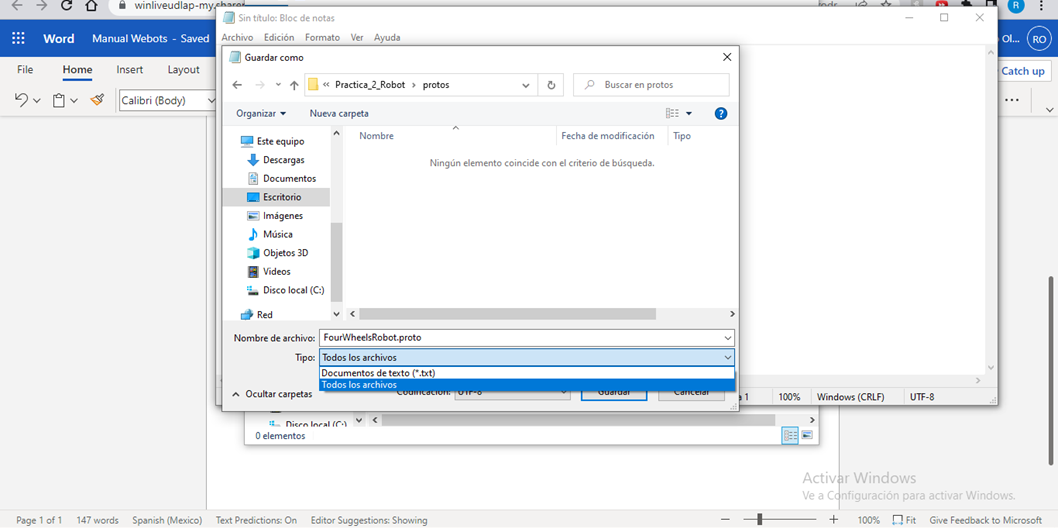Screen dimensions: 1058x528
Task: Click the Undo icon in Word
Action: [x=22, y=100]
